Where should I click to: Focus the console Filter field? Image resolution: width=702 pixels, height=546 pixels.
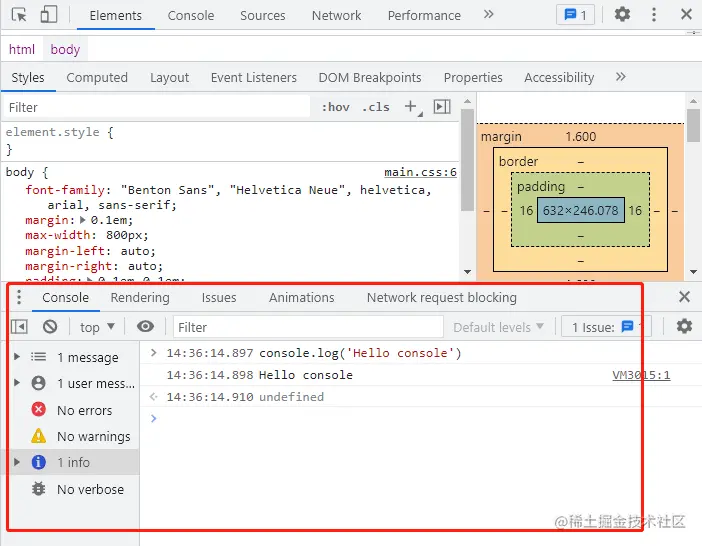tap(308, 327)
